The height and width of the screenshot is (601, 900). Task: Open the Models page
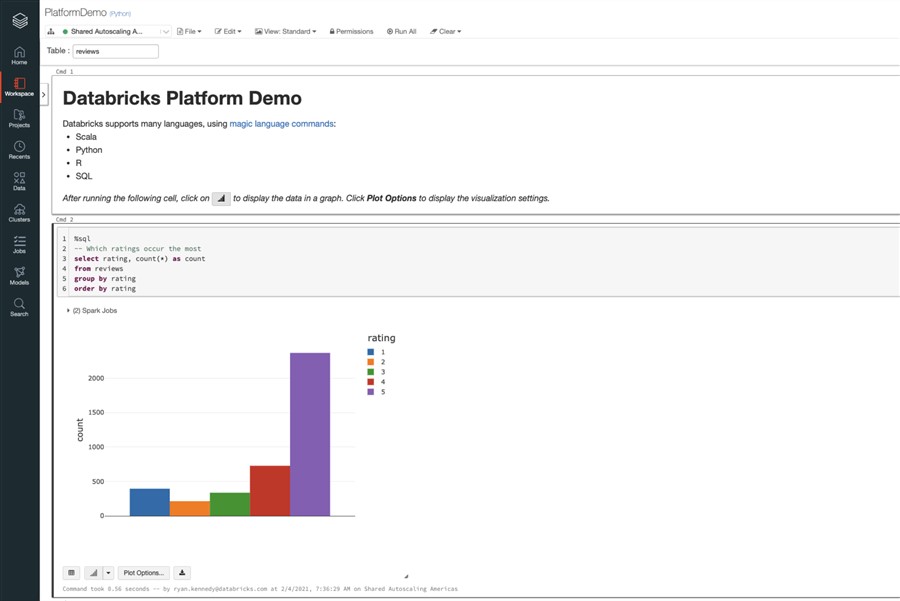click(20, 276)
